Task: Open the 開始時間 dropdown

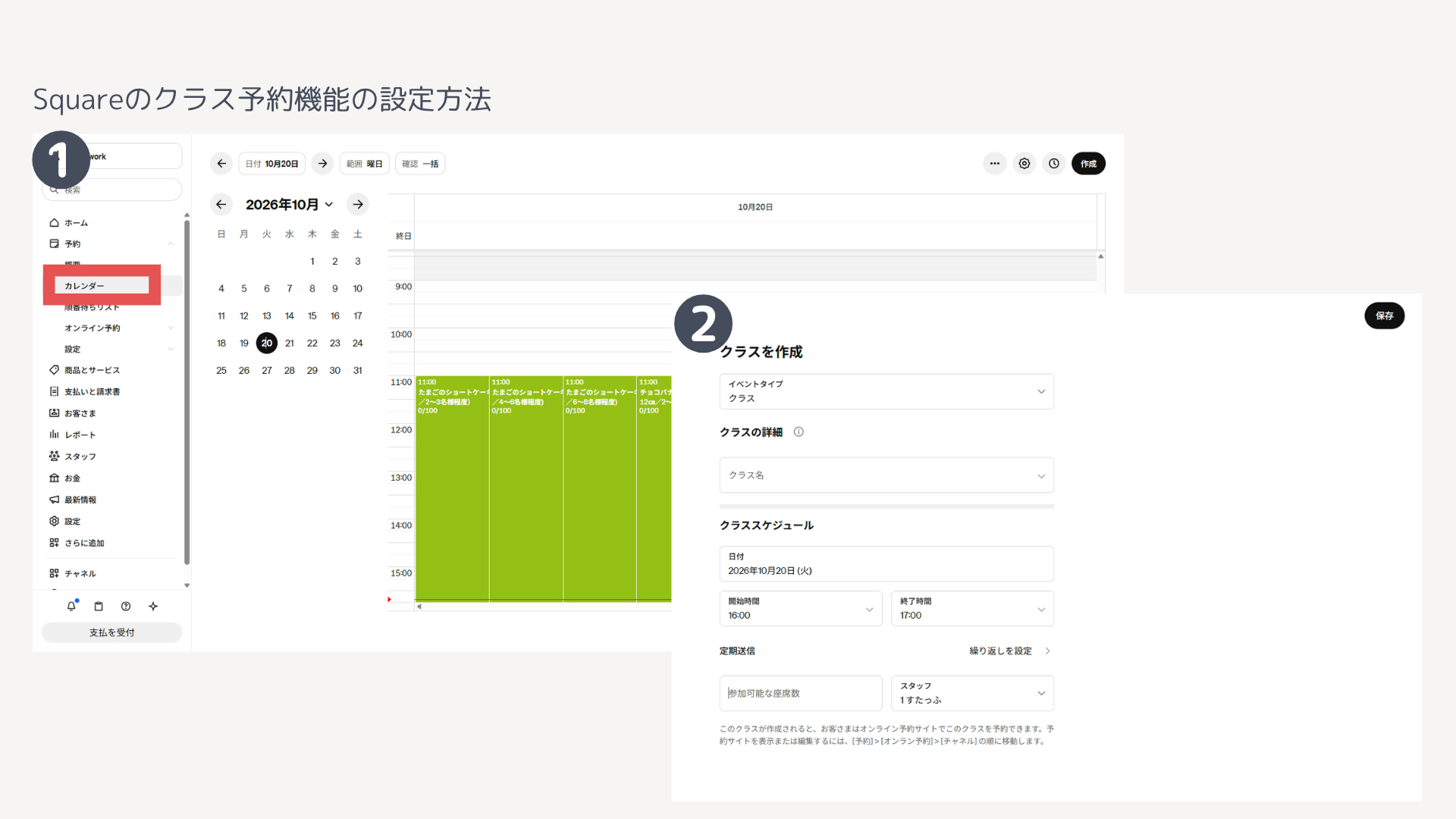Action: coord(800,609)
